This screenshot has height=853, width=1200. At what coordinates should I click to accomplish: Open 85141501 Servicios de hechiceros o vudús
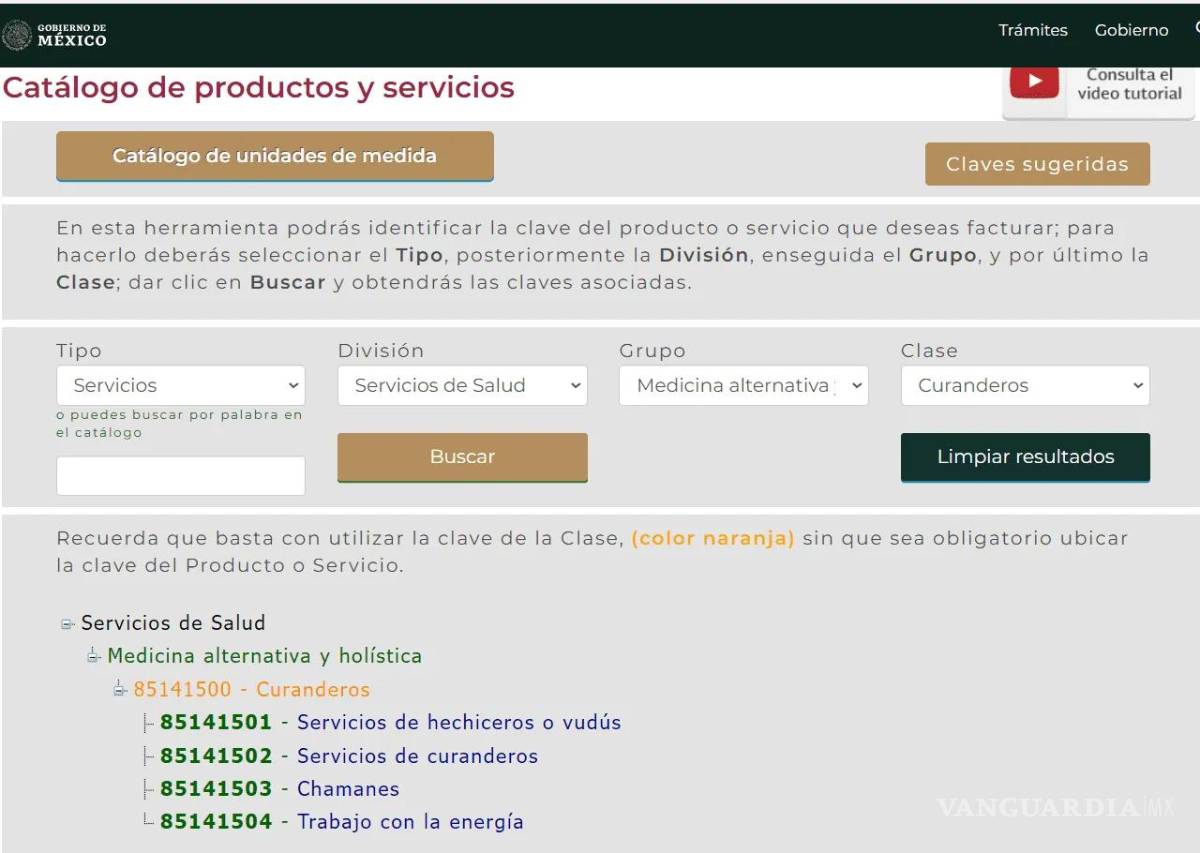click(x=390, y=722)
